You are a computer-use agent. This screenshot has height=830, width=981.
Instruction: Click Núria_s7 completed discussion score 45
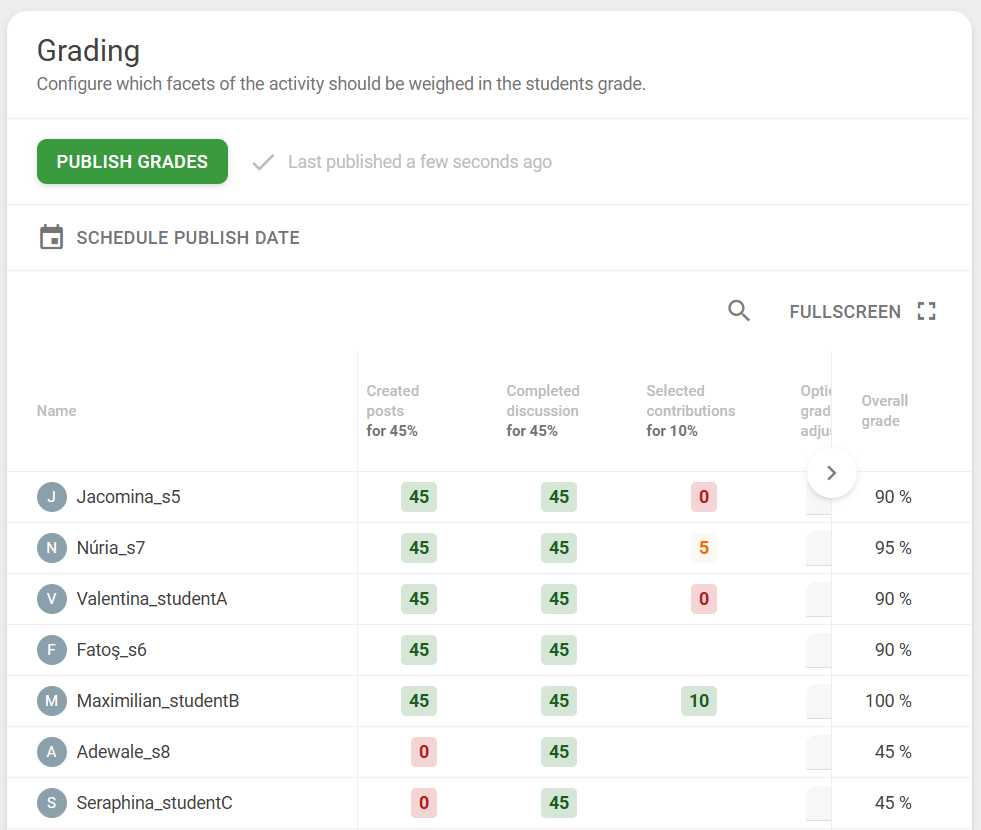[x=559, y=548]
